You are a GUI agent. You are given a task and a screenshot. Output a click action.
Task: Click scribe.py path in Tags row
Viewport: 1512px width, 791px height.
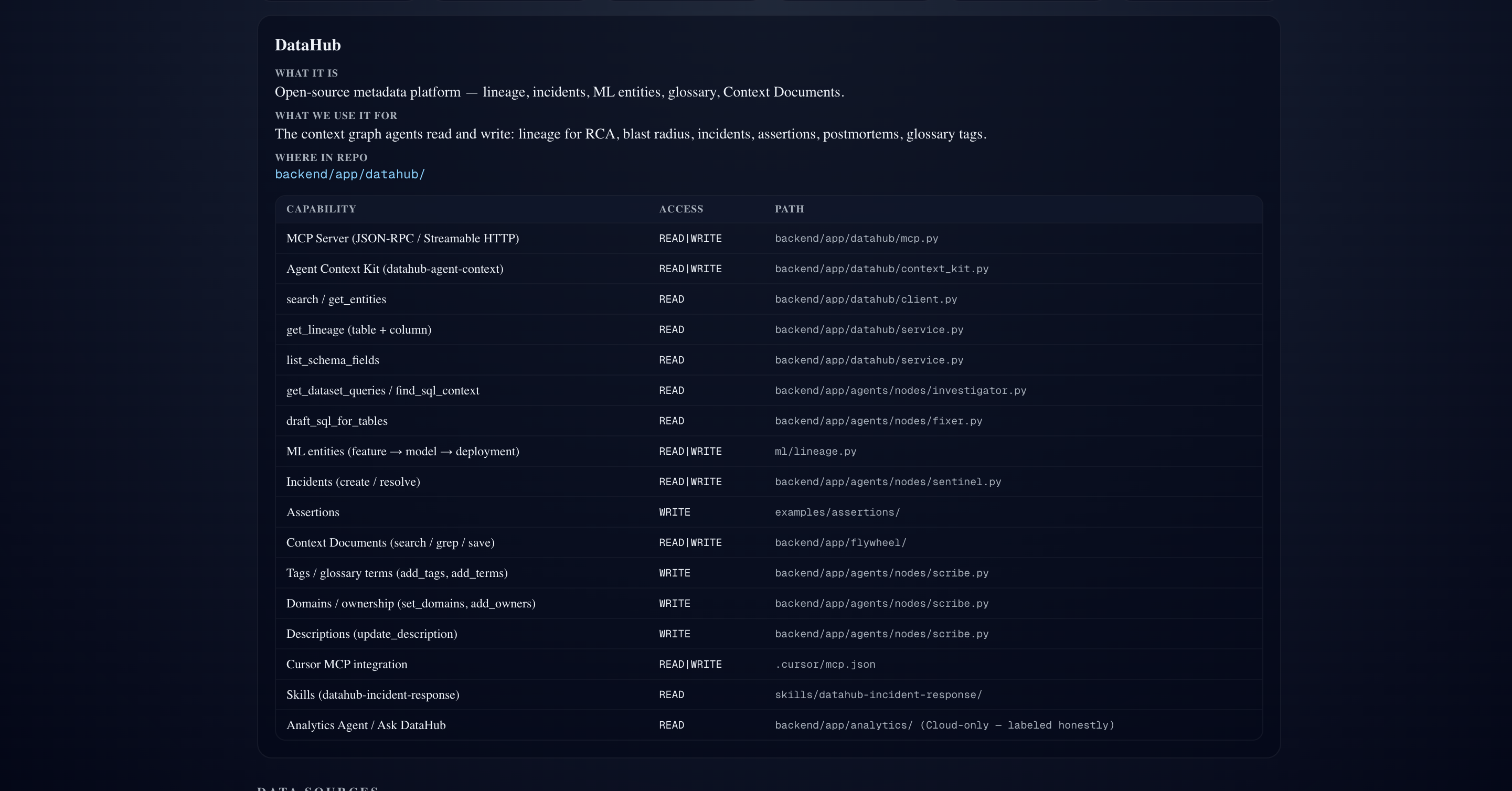881,573
